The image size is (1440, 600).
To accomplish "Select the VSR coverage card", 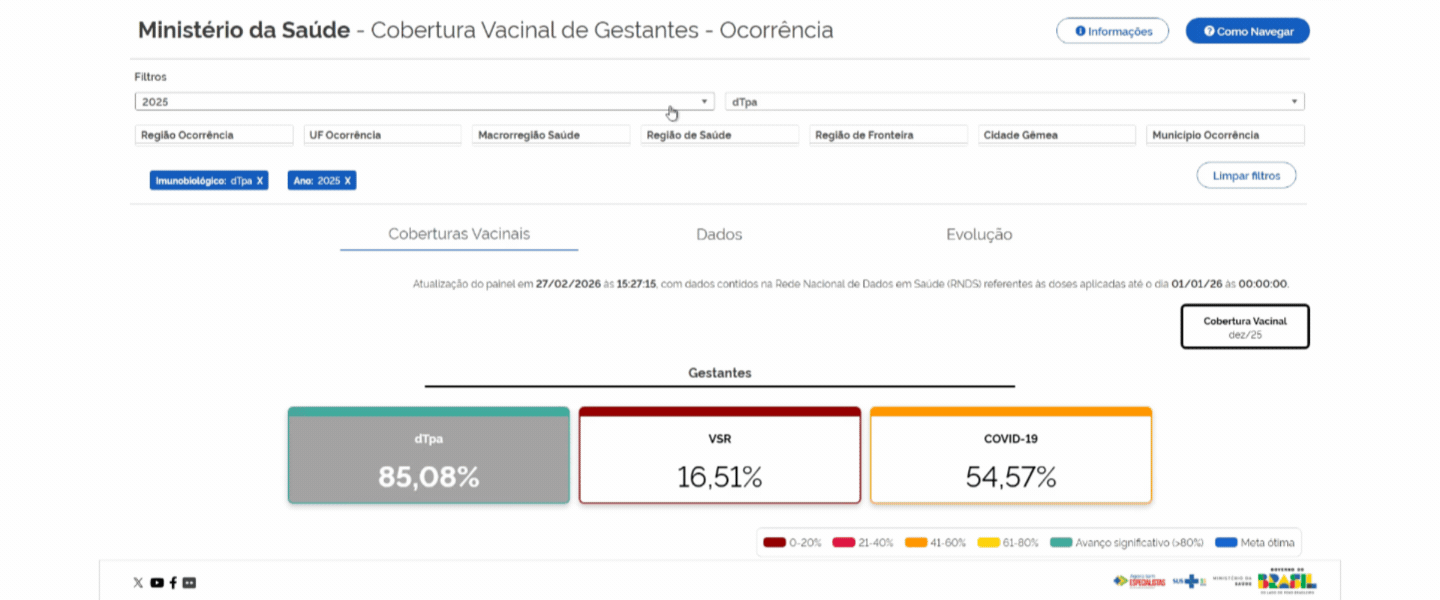I will coord(719,456).
